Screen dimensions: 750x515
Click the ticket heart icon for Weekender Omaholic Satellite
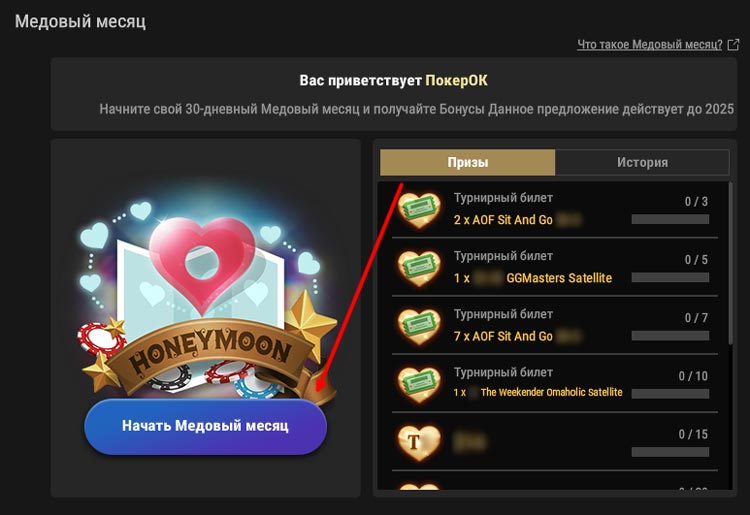419,384
